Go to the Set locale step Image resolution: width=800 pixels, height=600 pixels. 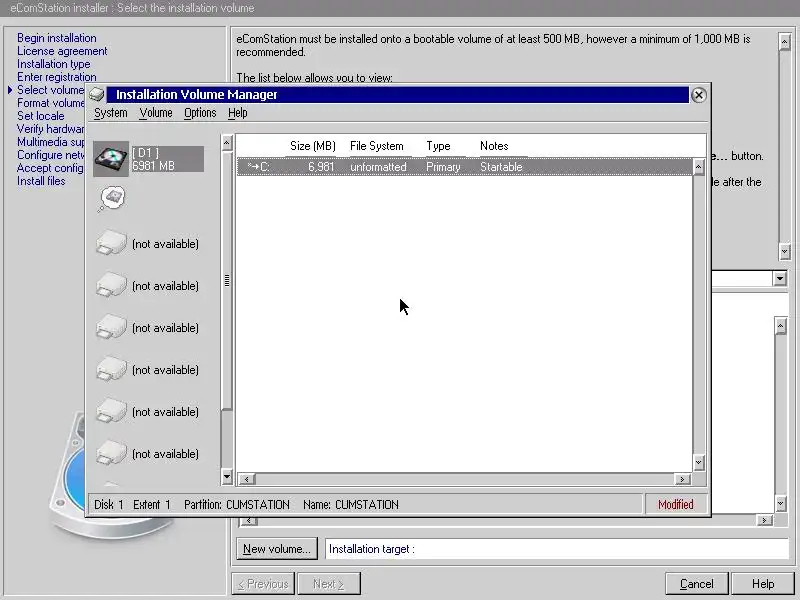(41, 116)
